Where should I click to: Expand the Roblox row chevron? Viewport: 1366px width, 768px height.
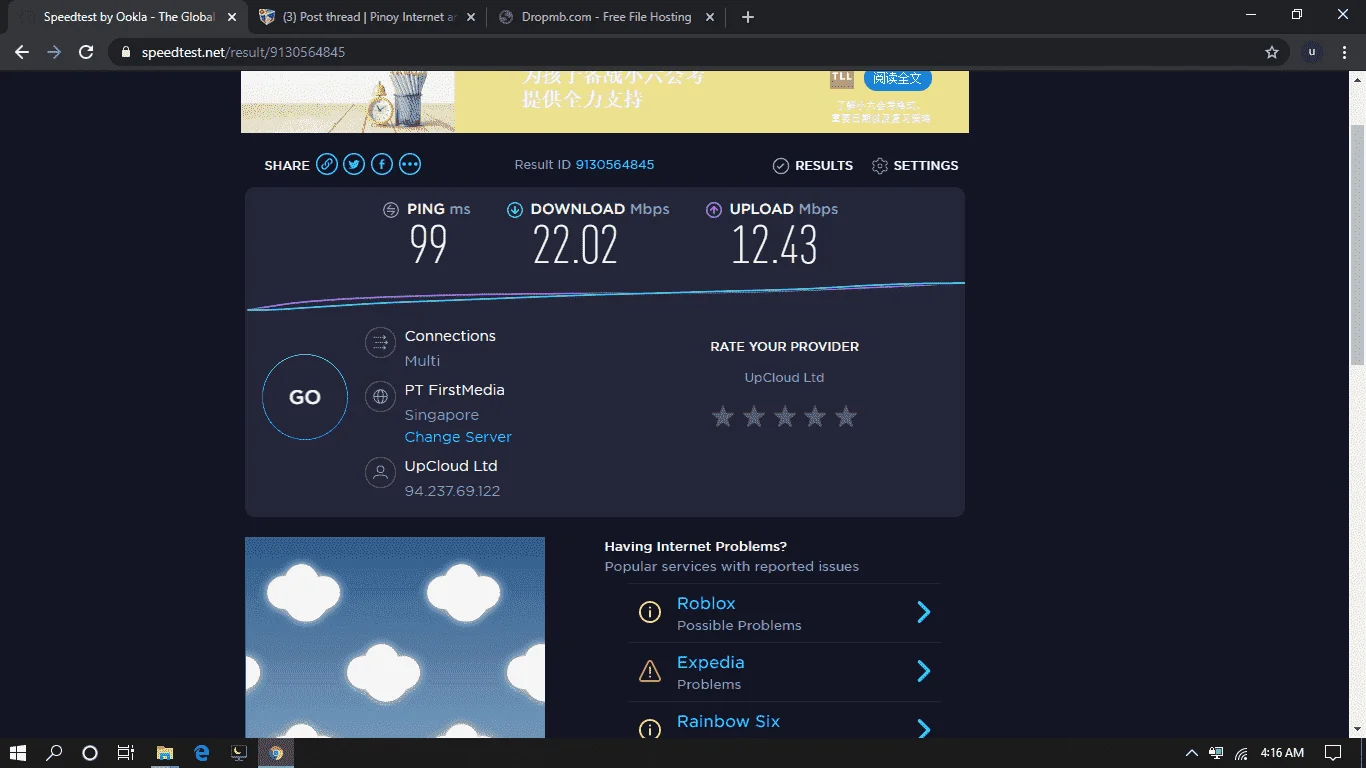[924, 612]
